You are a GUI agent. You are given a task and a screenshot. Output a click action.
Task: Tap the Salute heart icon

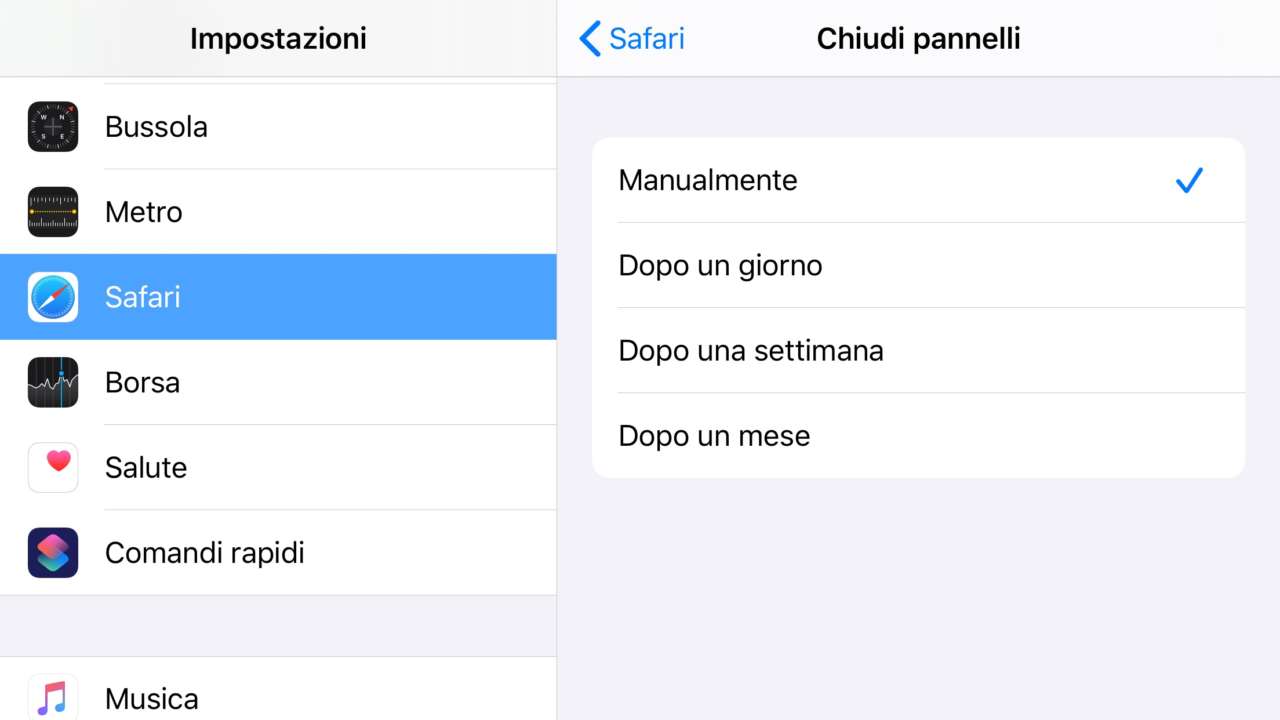pyautogui.click(x=53, y=467)
